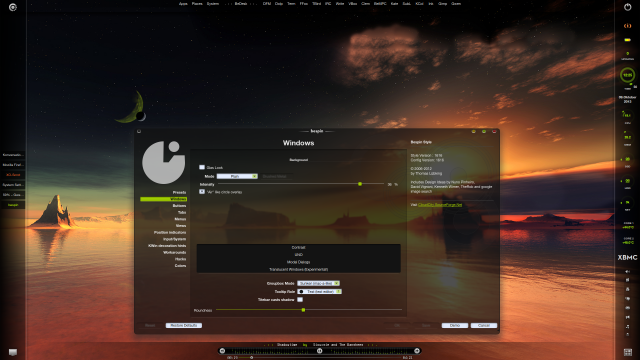
Task: Click the Bespin pie-shaped logo
Action: coord(164,162)
